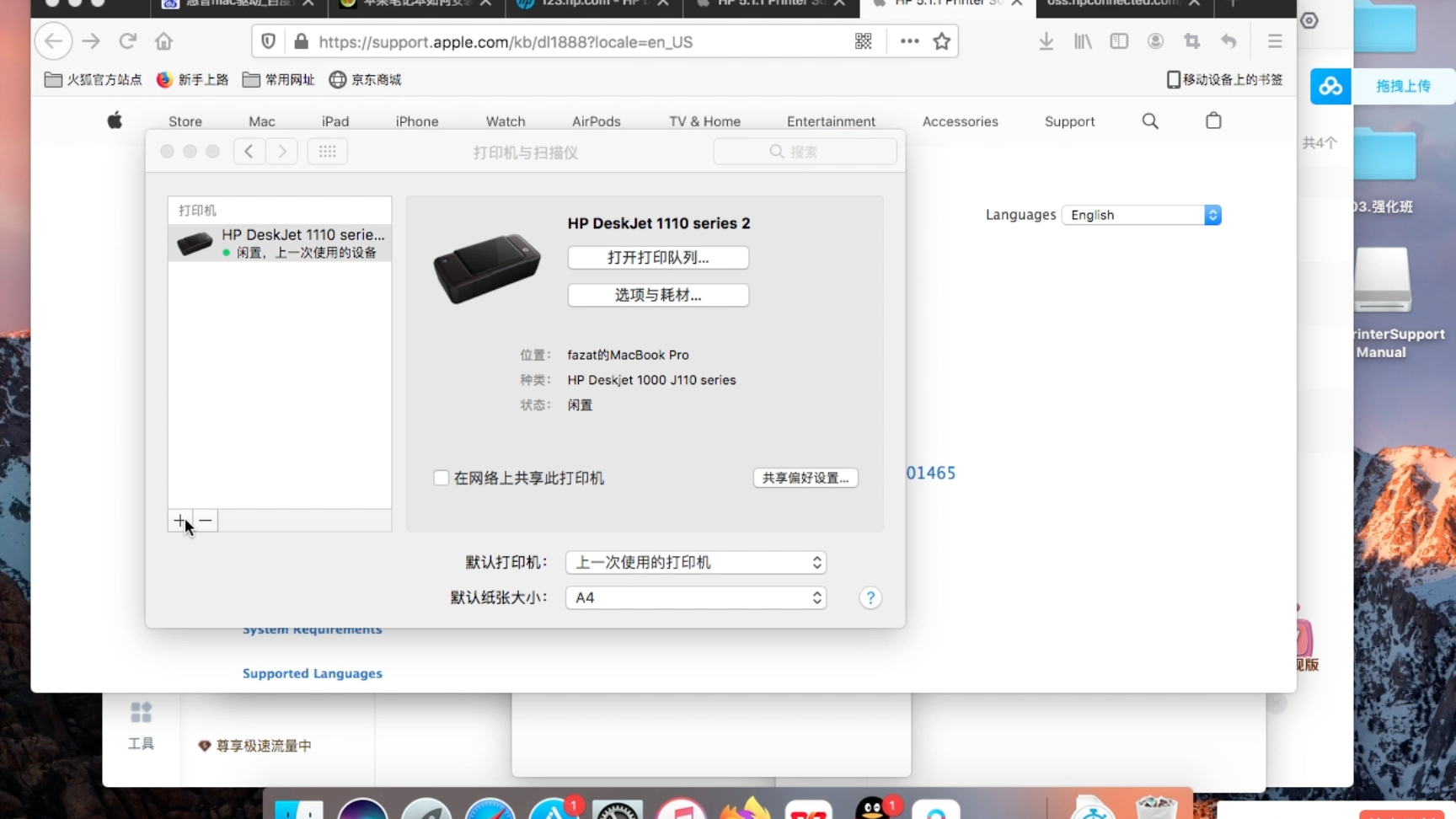Open the 火狐官方站点 bookmark folder

93,79
